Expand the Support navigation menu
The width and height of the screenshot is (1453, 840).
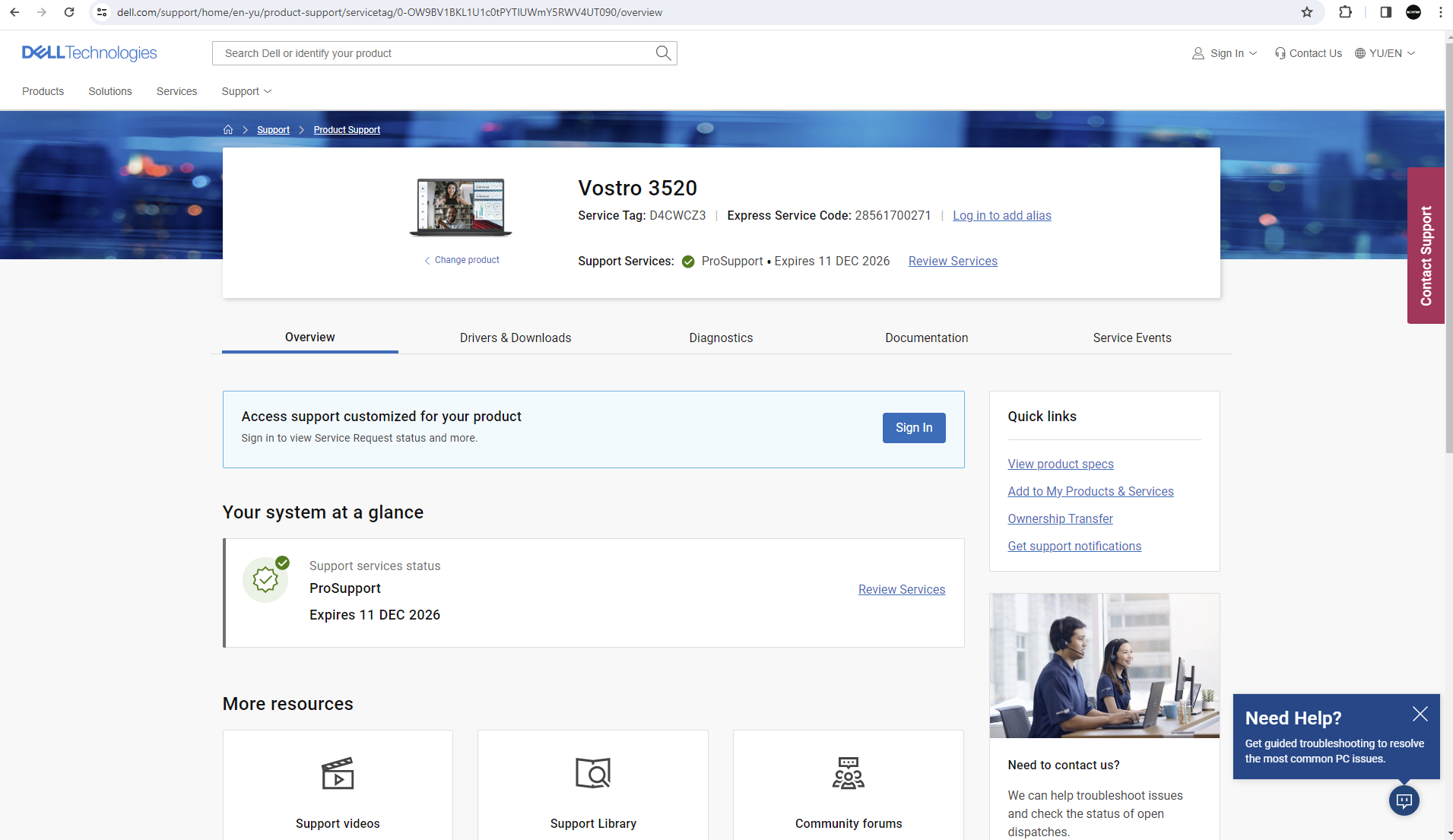[246, 91]
